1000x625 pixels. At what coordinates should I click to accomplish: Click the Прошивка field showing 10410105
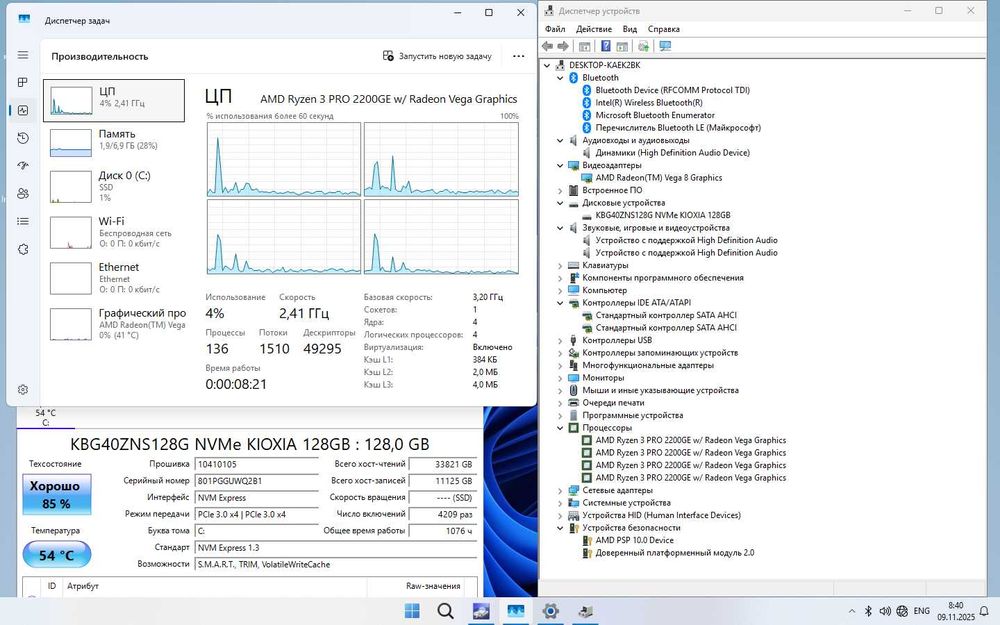tap(256, 464)
